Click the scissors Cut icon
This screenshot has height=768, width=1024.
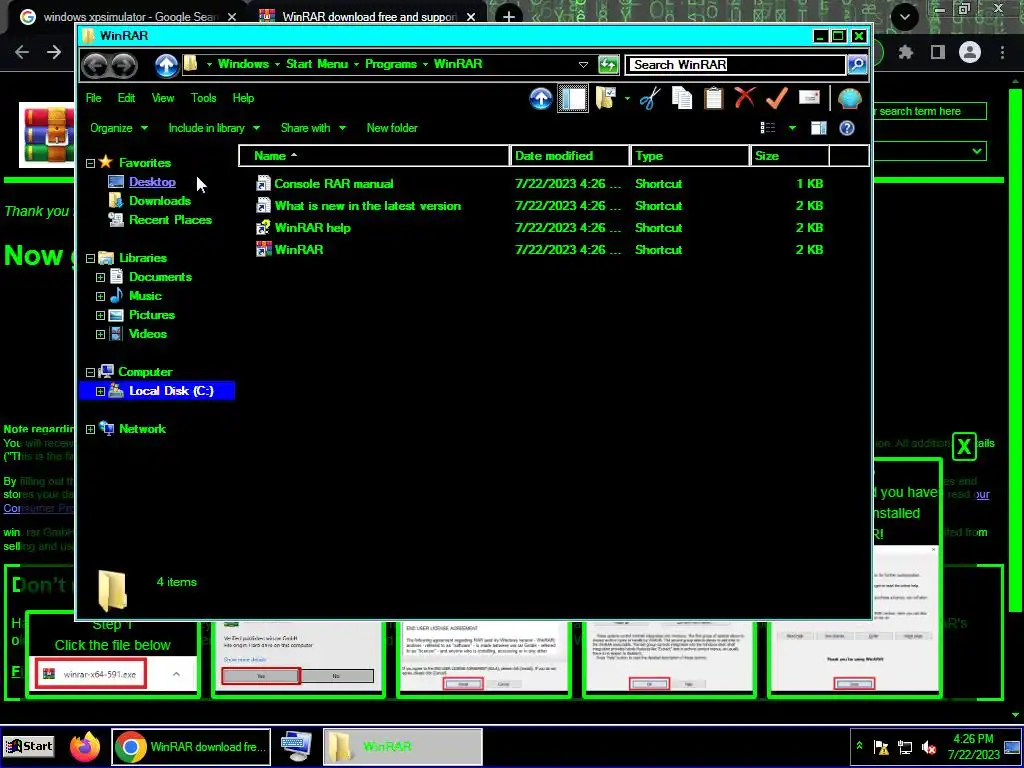[x=650, y=99]
